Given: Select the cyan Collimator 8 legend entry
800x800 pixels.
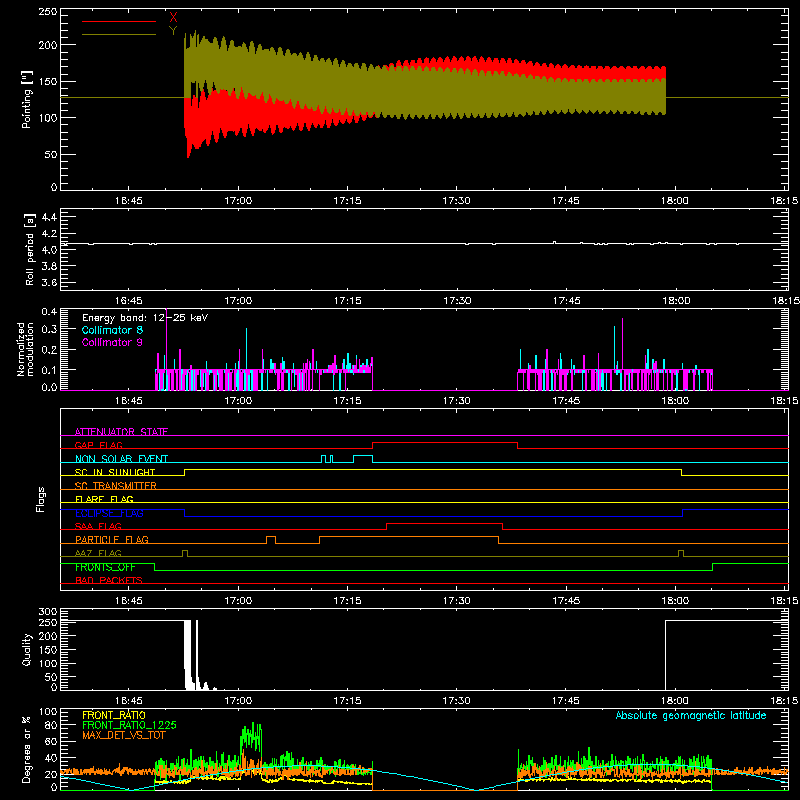Looking at the screenshot, I should coord(112,330).
